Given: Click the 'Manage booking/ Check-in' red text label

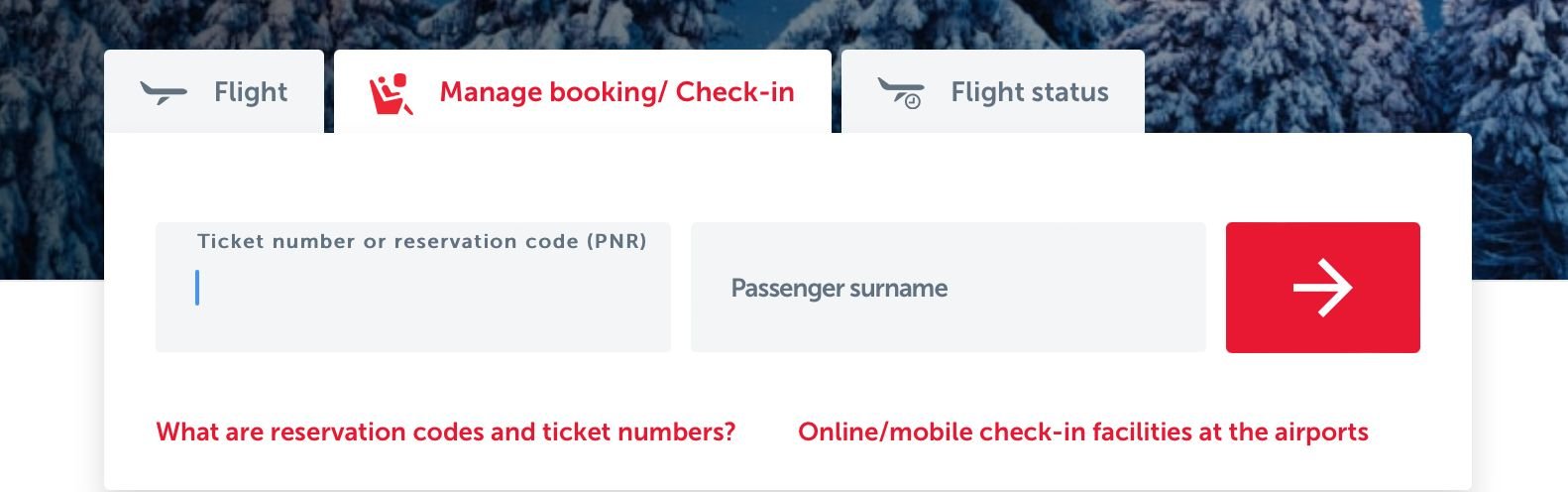Looking at the screenshot, I should (616, 92).
